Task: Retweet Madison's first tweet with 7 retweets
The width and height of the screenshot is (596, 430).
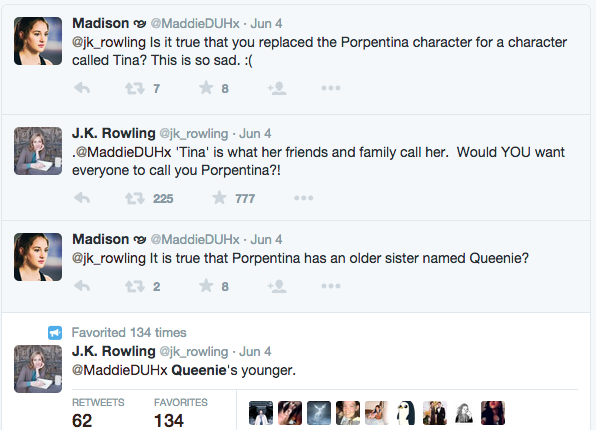Action: [135, 88]
